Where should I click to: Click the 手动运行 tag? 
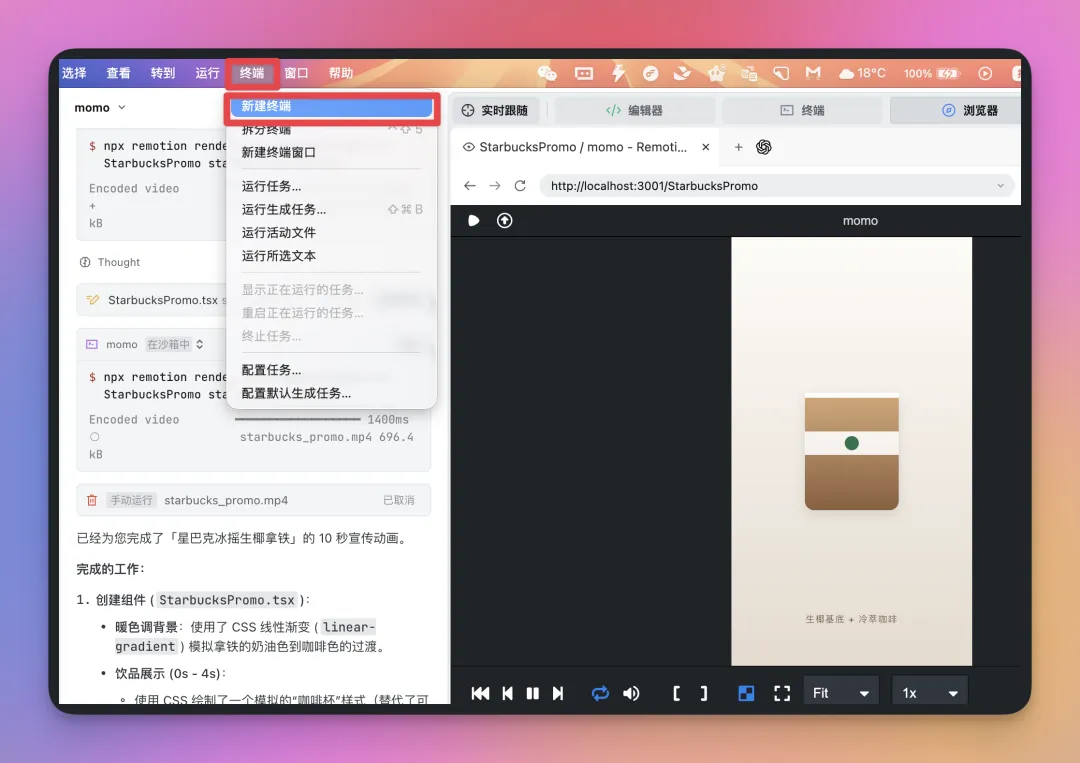132,501
